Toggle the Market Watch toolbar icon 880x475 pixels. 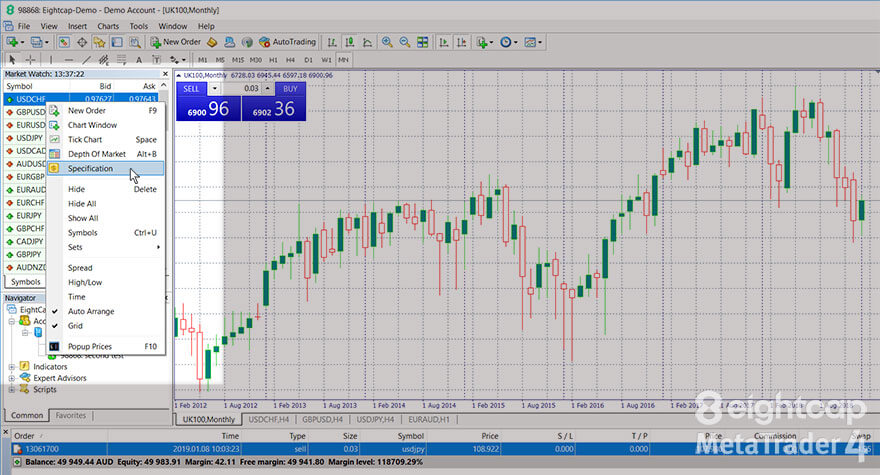coord(64,42)
